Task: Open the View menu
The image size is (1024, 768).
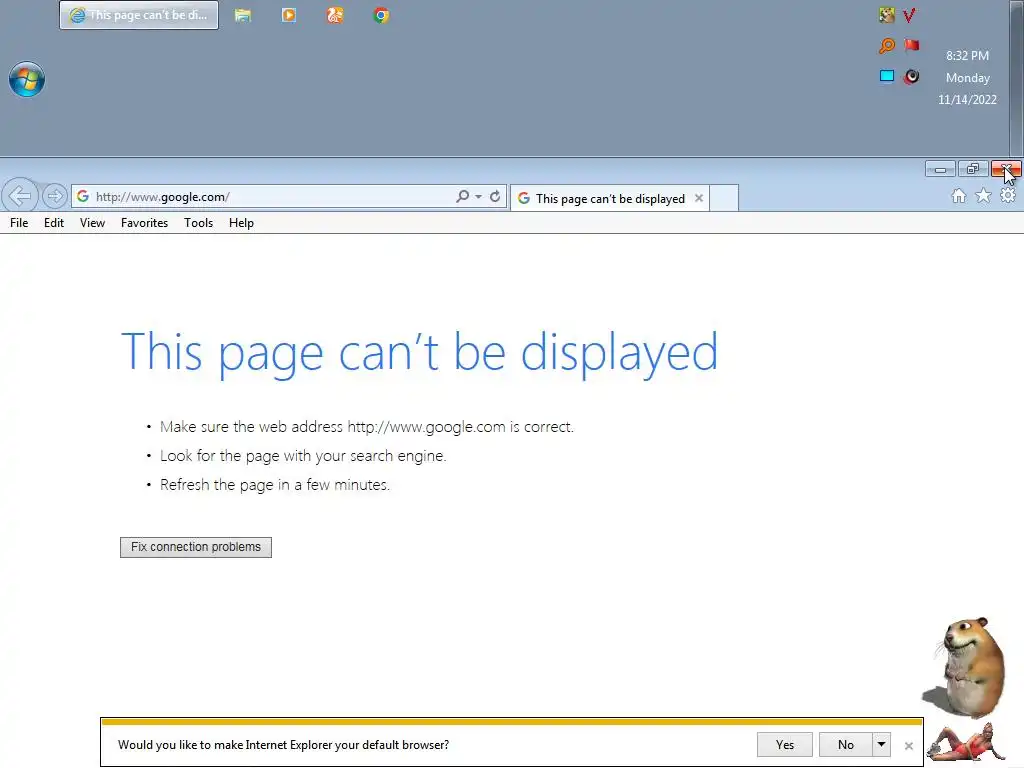Action: [92, 223]
